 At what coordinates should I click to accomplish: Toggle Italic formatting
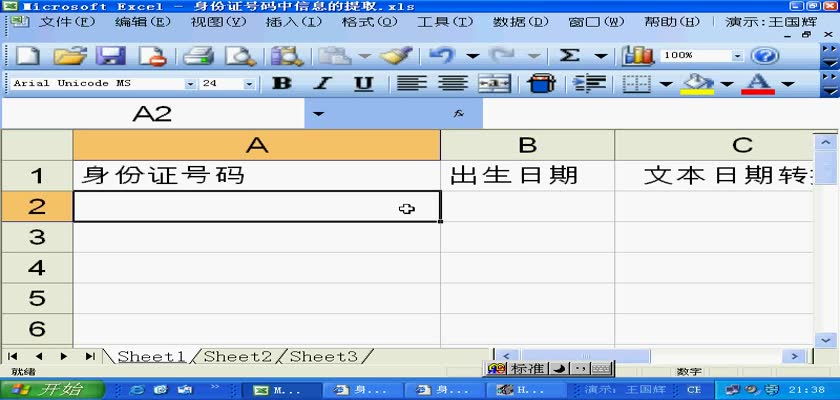coord(323,84)
